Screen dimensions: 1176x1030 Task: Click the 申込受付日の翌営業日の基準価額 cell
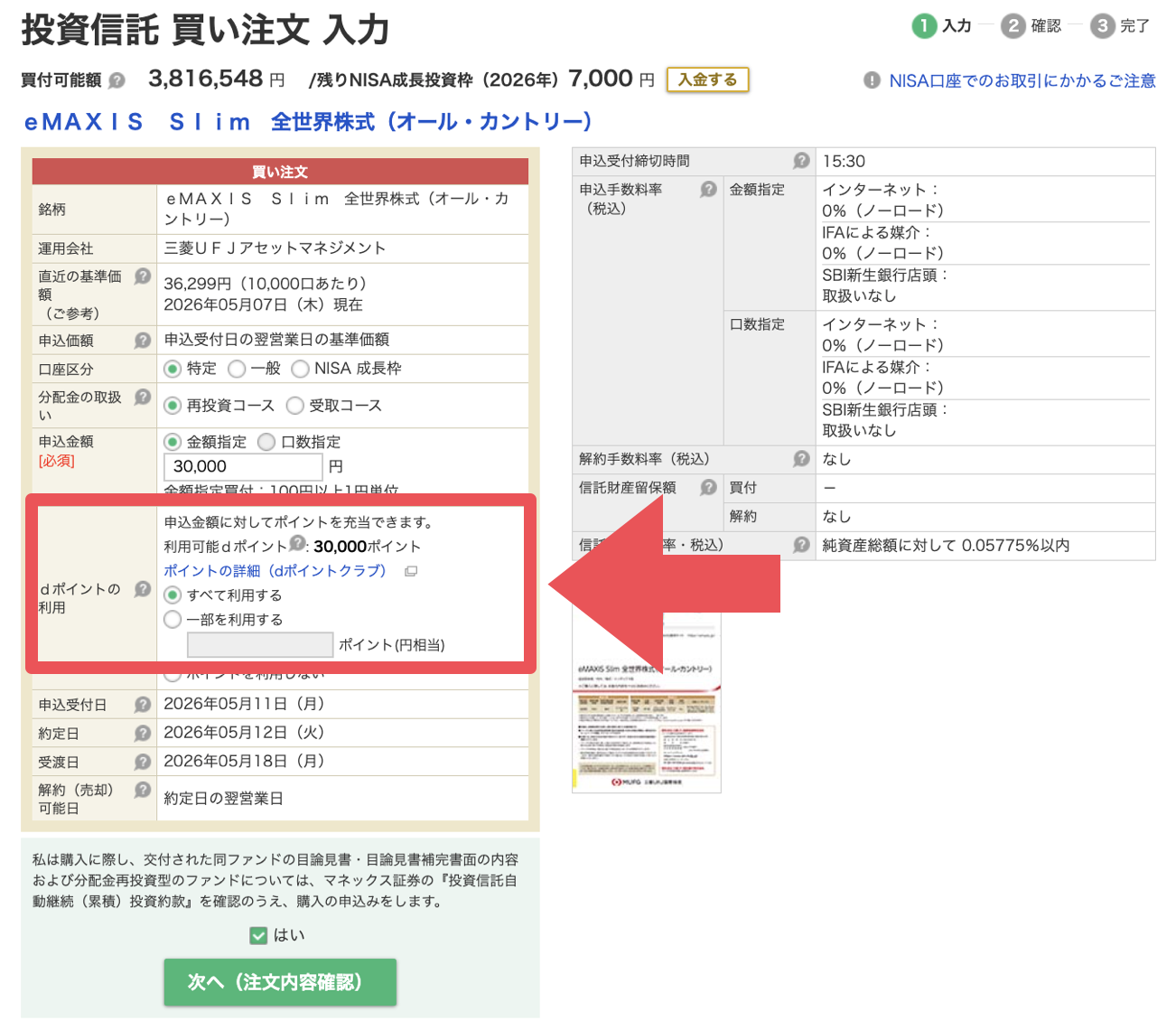coord(343,340)
